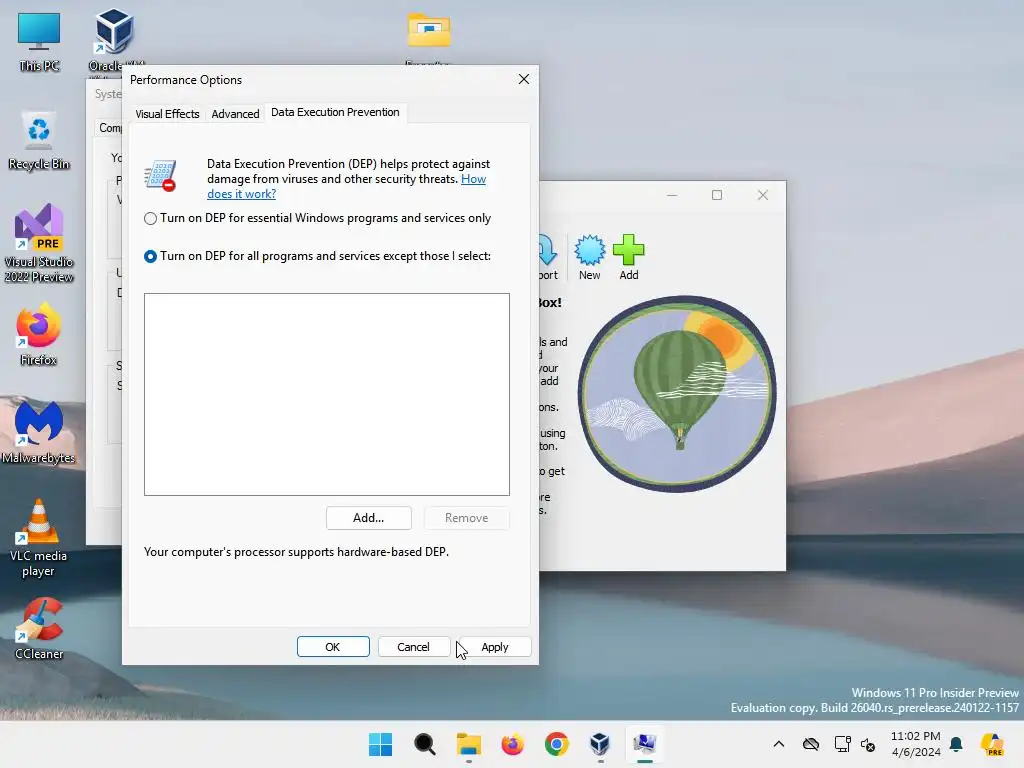Select the Data Execution Prevention tab
Screen dimensions: 1024x768
tap(335, 112)
